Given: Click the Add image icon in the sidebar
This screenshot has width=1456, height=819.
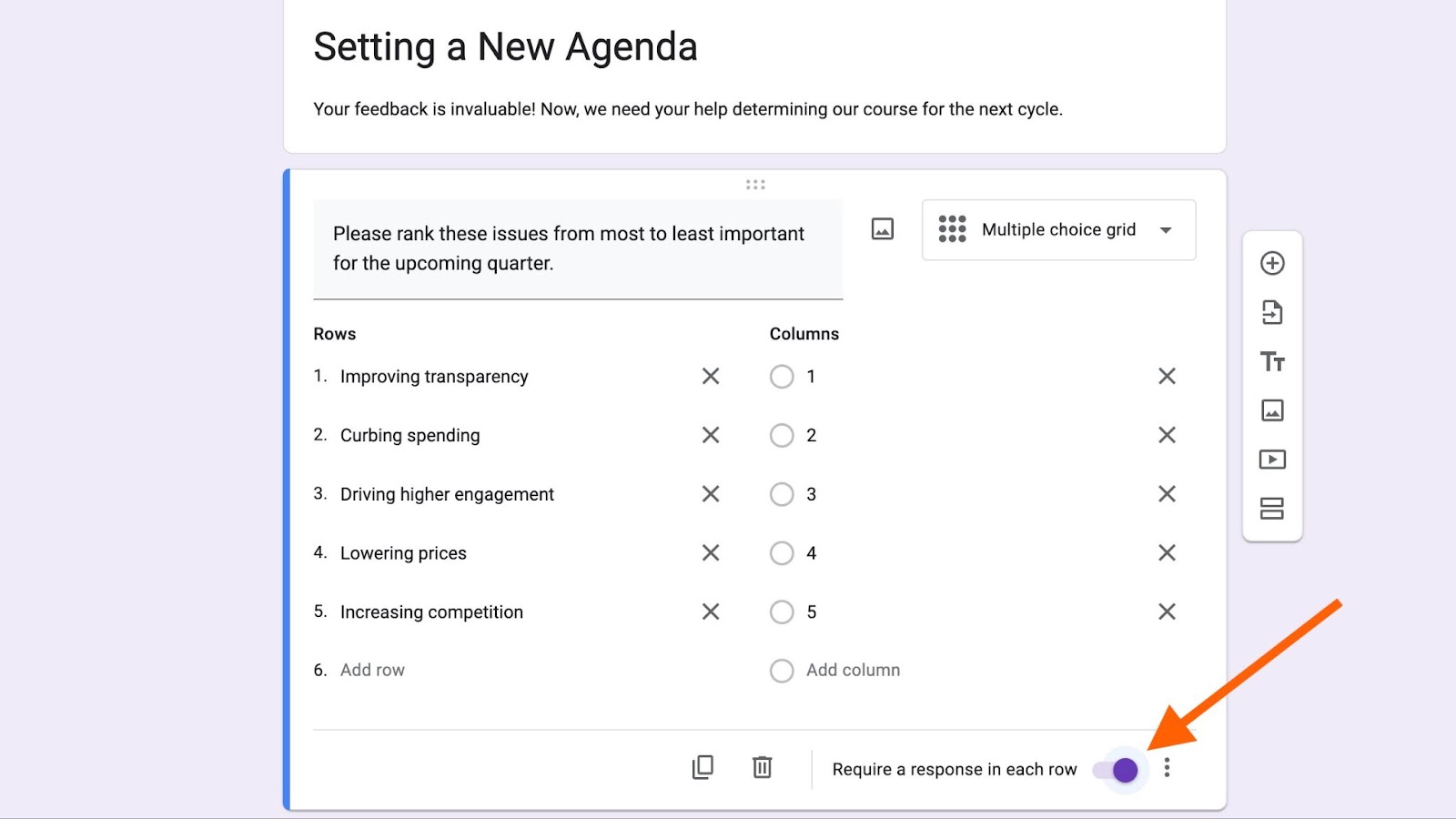Looking at the screenshot, I should pos(1272,410).
